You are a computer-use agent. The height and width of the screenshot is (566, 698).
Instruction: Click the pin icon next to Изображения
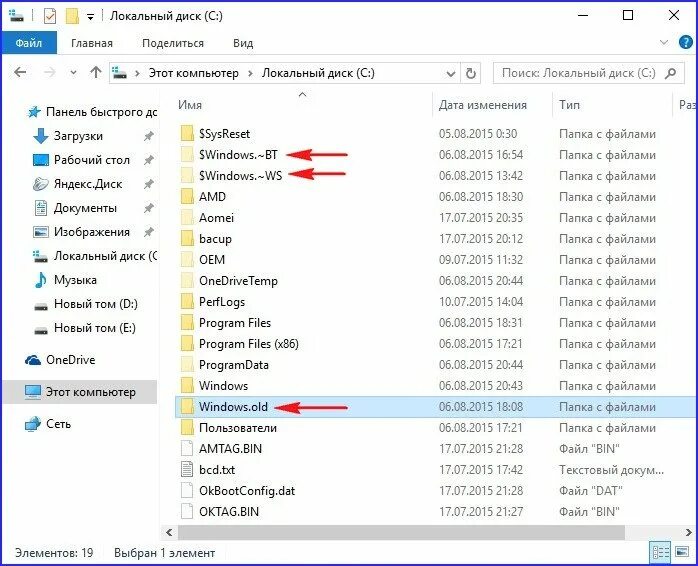click(149, 232)
